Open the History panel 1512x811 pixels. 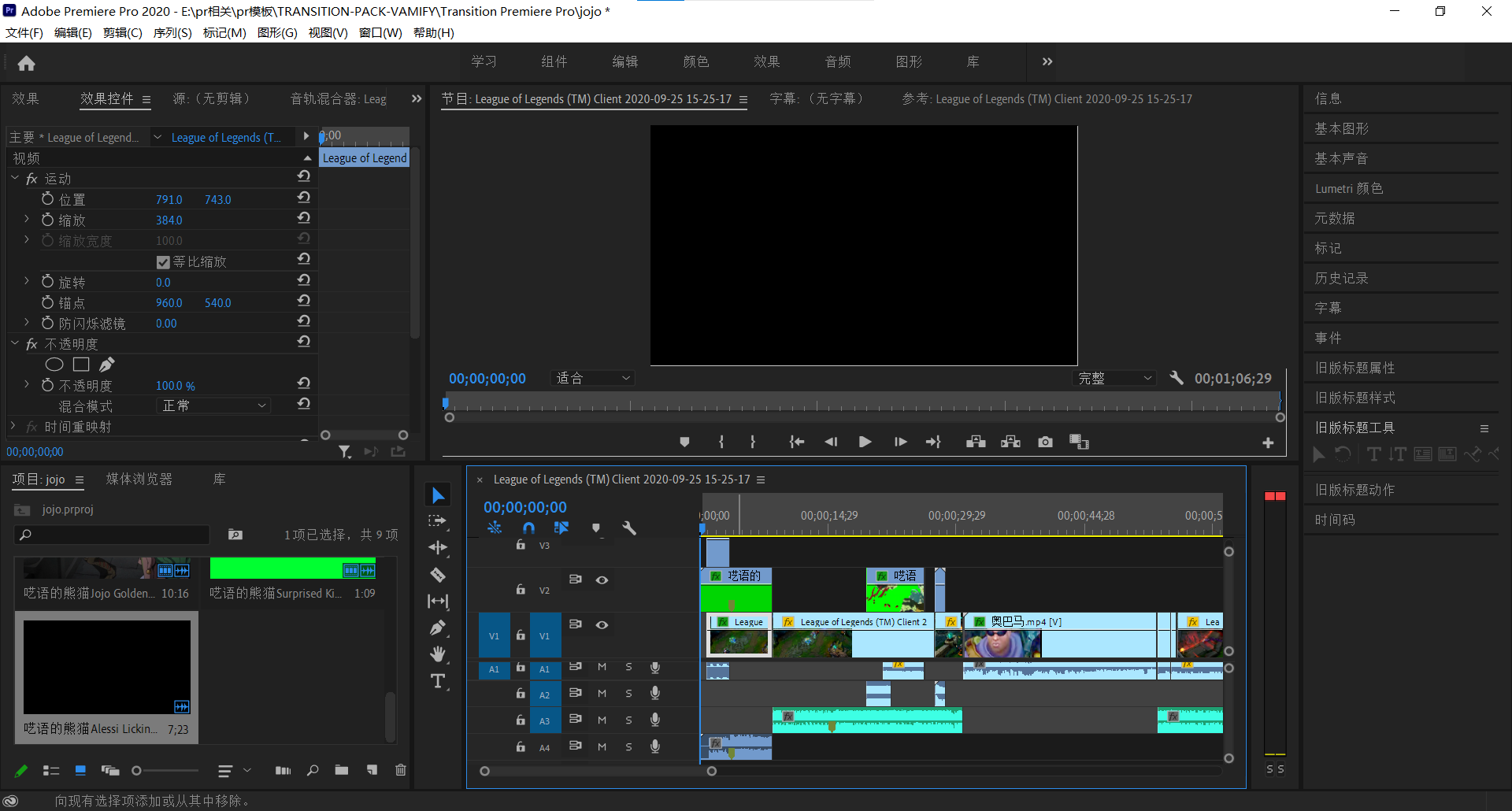(1342, 279)
